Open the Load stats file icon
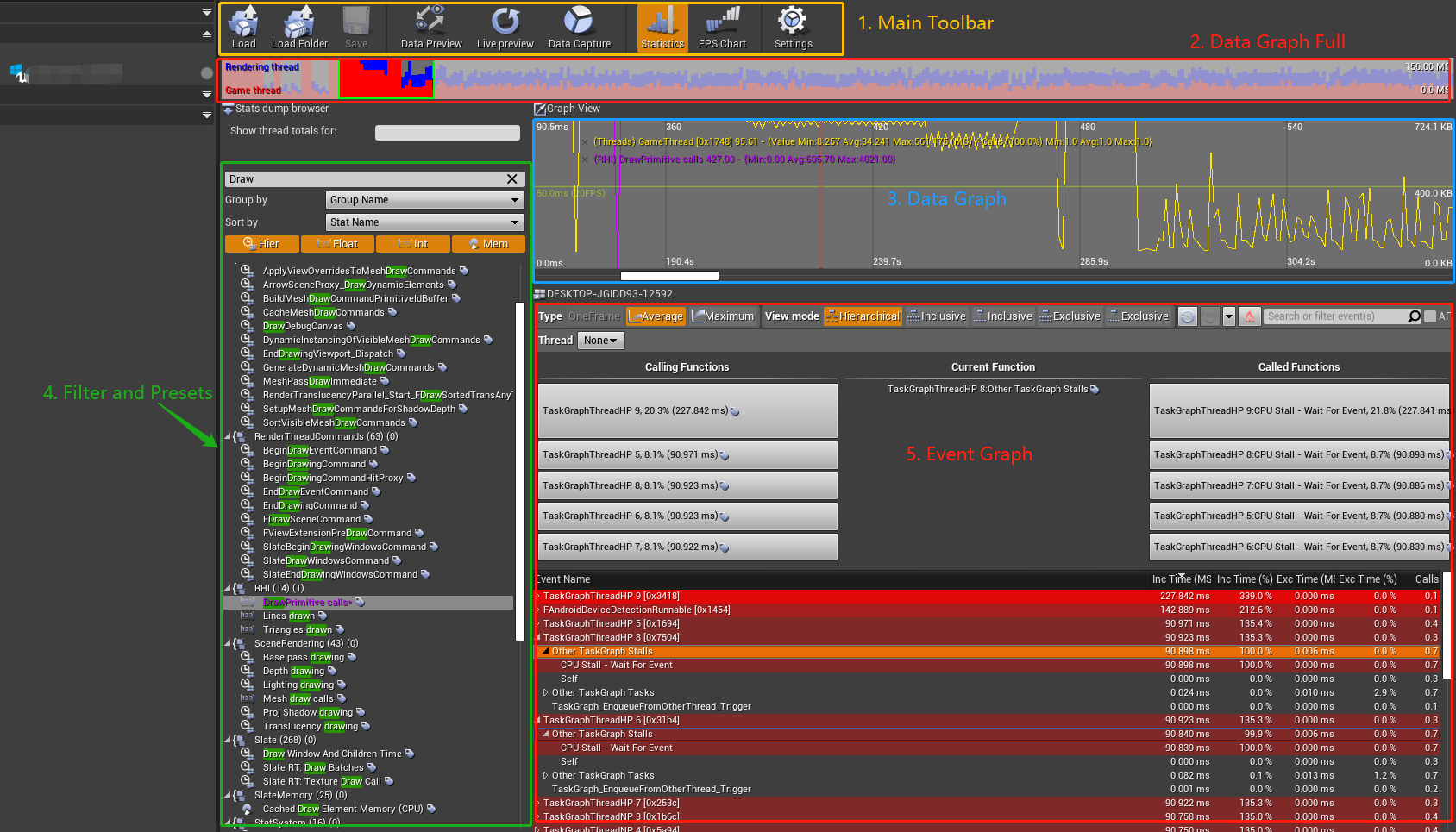Screen dimensions: 1456x832 pyautogui.click(x=242, y=26)
